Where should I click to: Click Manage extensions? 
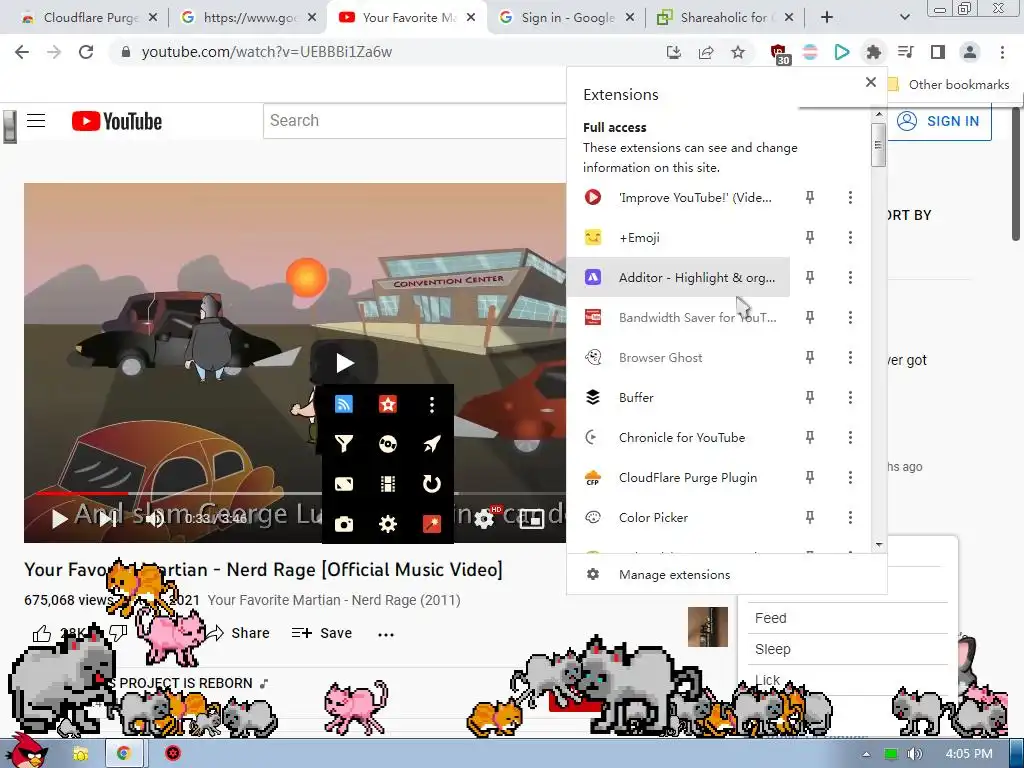pos(726,575)
